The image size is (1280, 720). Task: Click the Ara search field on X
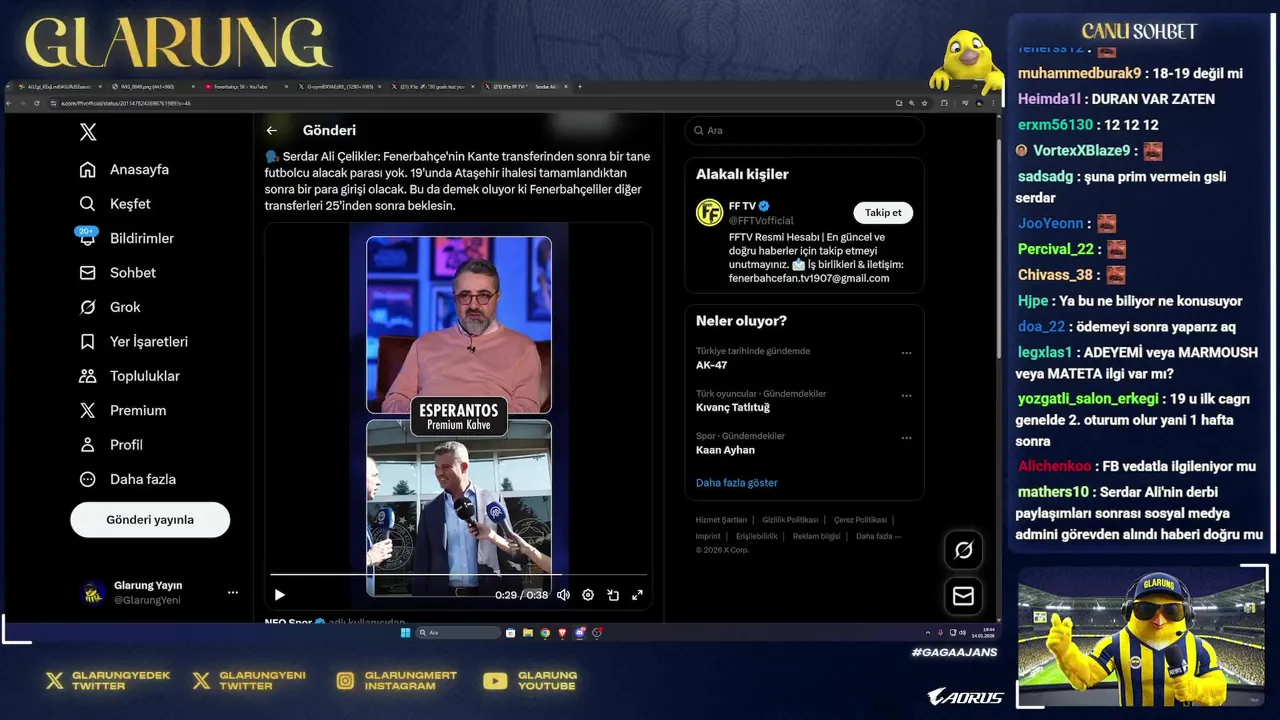[x=804, y=131]
